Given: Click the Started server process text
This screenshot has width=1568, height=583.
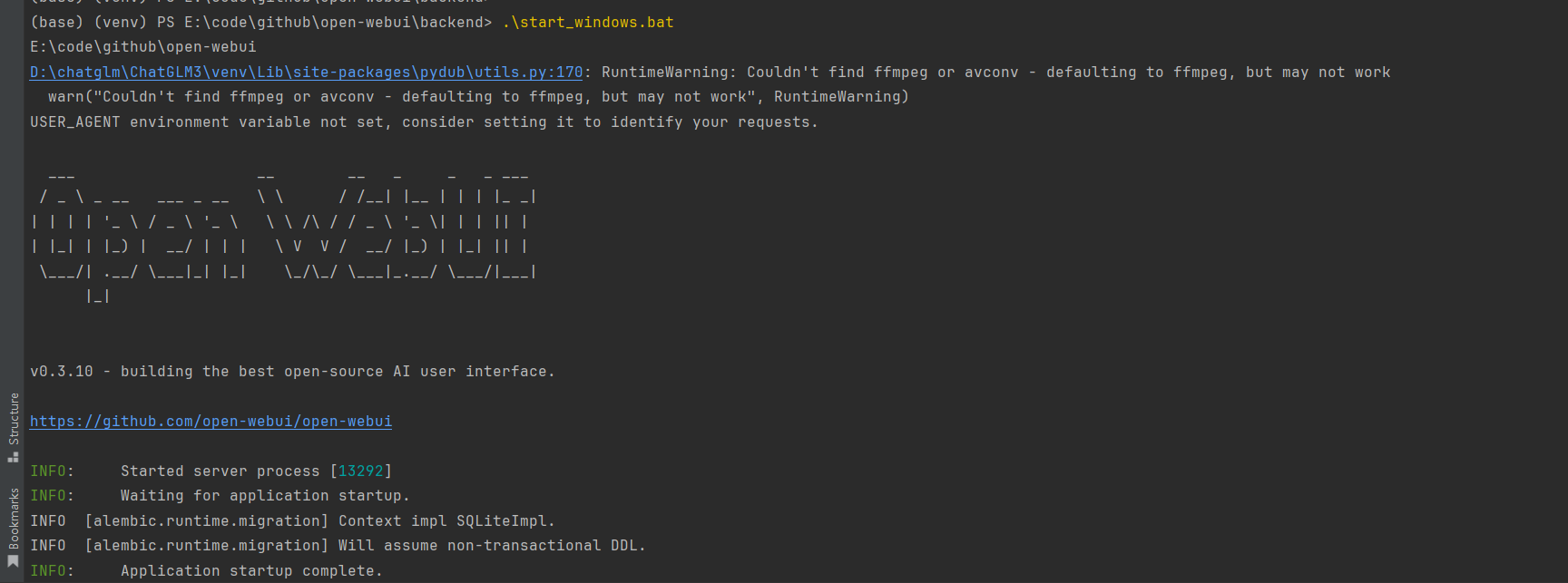Looking at the screenshot, I should click(x=220, y=471).
